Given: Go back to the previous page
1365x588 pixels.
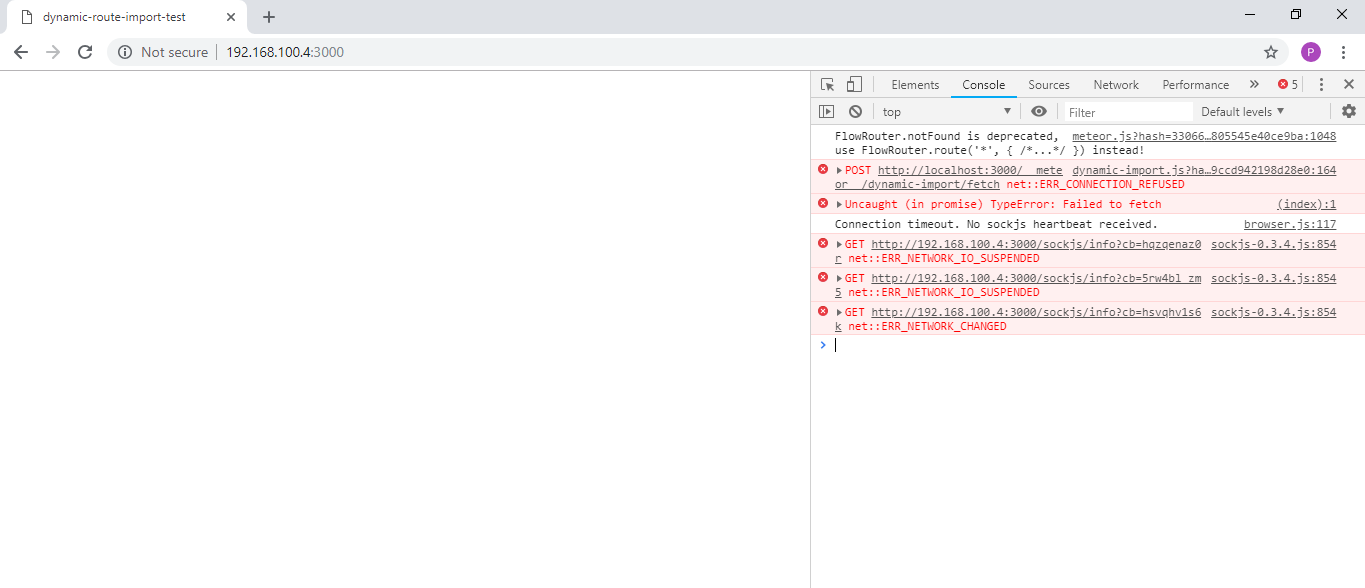Looking at the screenshot, I should (21, 52).
